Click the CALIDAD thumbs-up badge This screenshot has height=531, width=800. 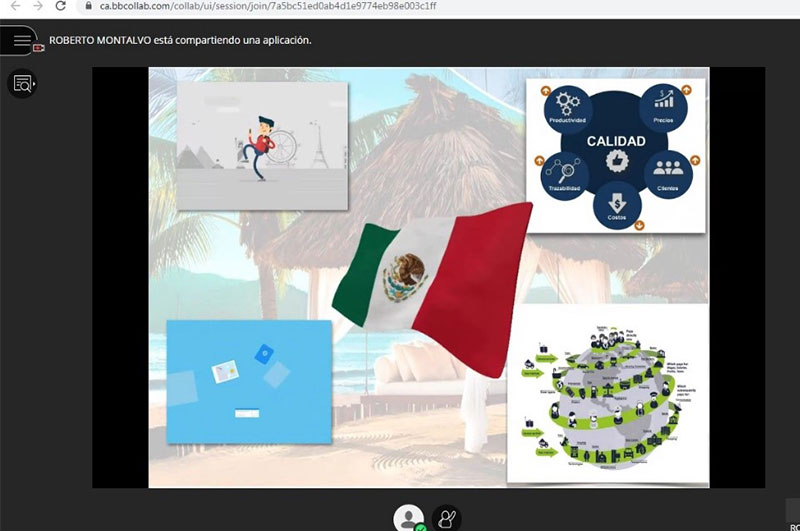tap(616, 162)
